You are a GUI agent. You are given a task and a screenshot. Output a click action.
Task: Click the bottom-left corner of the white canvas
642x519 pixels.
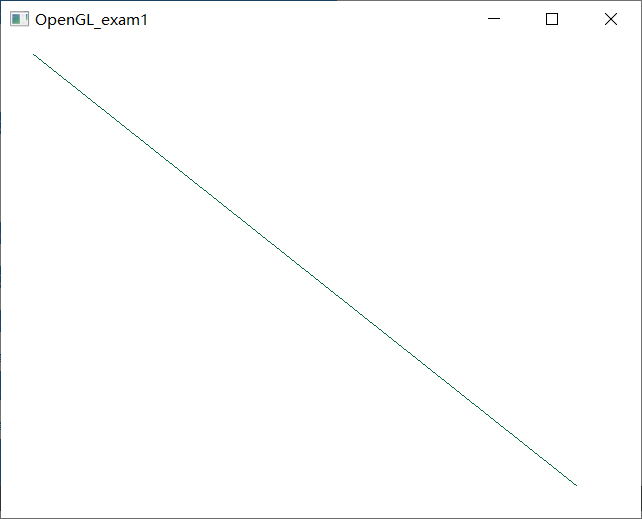2,517
